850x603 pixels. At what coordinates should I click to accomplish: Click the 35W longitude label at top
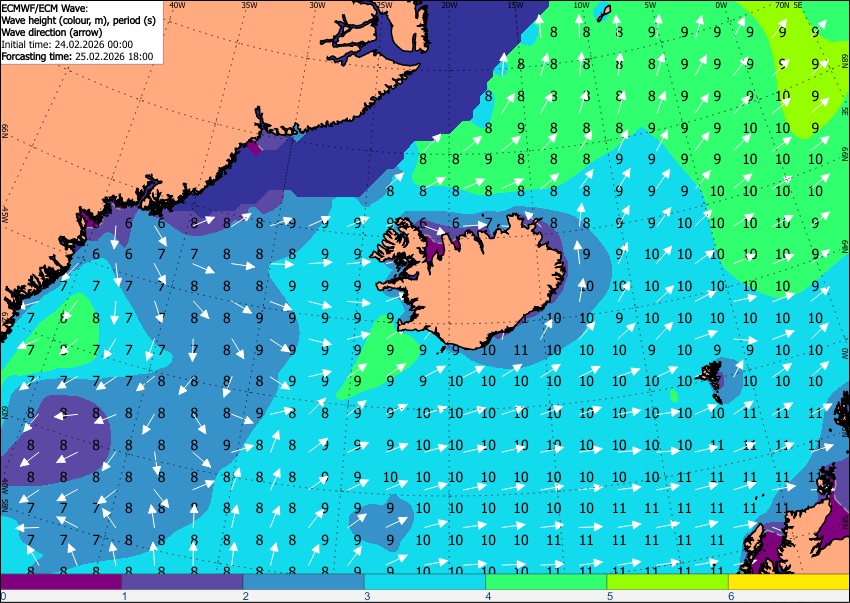(x=250, y=5)
